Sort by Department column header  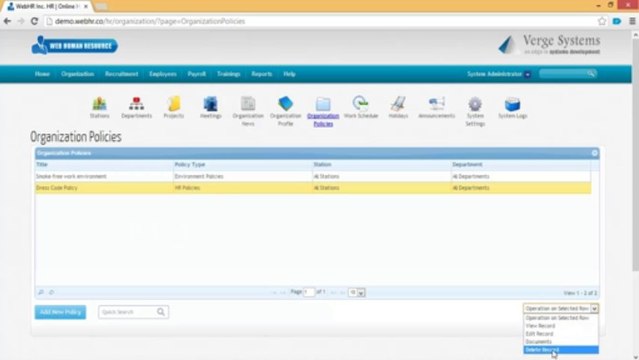[521, 164]
